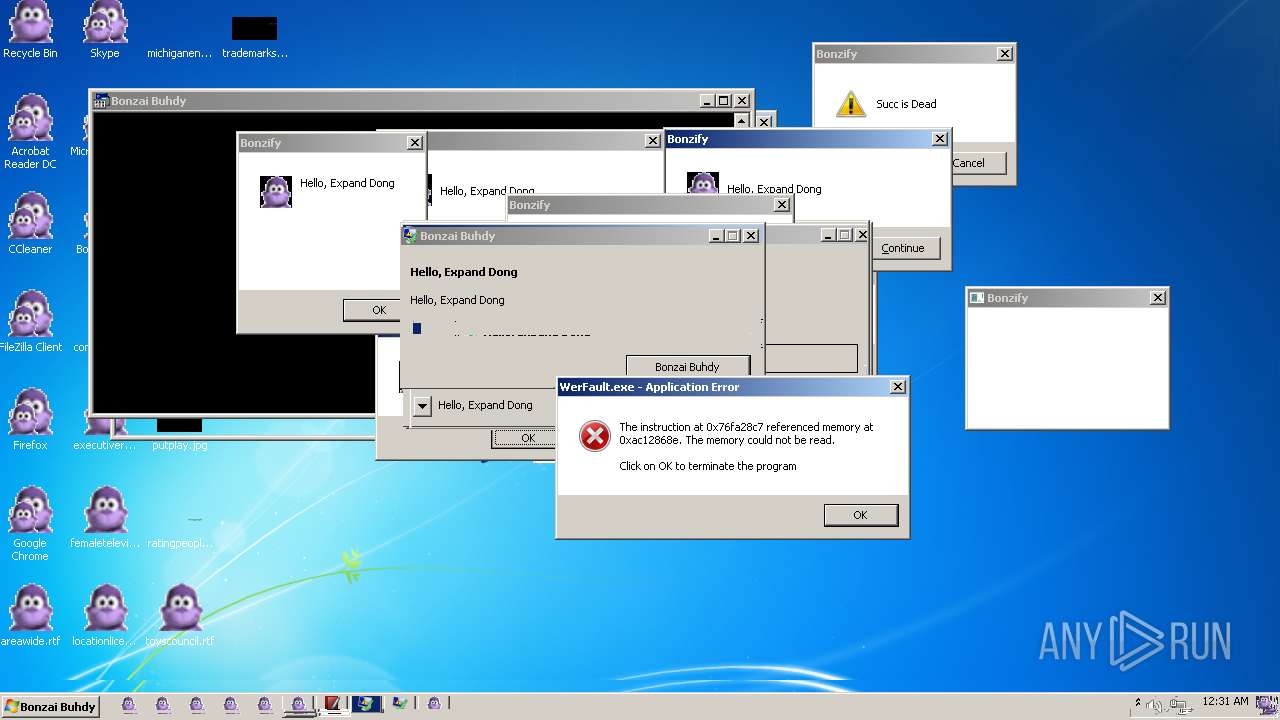Screen dimensions: 1280x720
Task: Show hidden tray icons chevron
Action: tap(1137, 703)
